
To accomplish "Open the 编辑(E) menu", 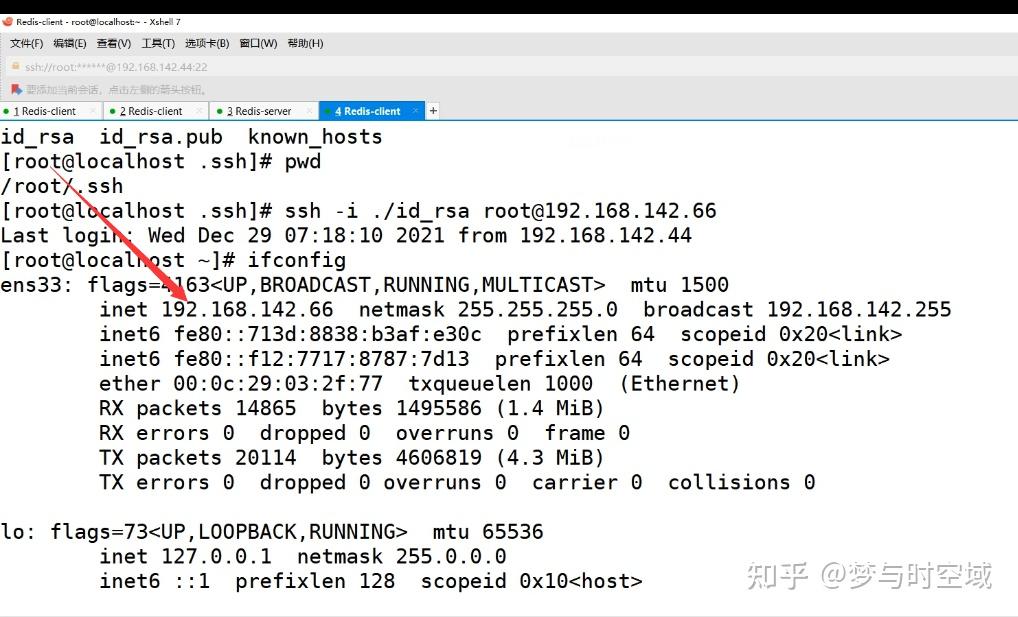I will coord(69,43).
